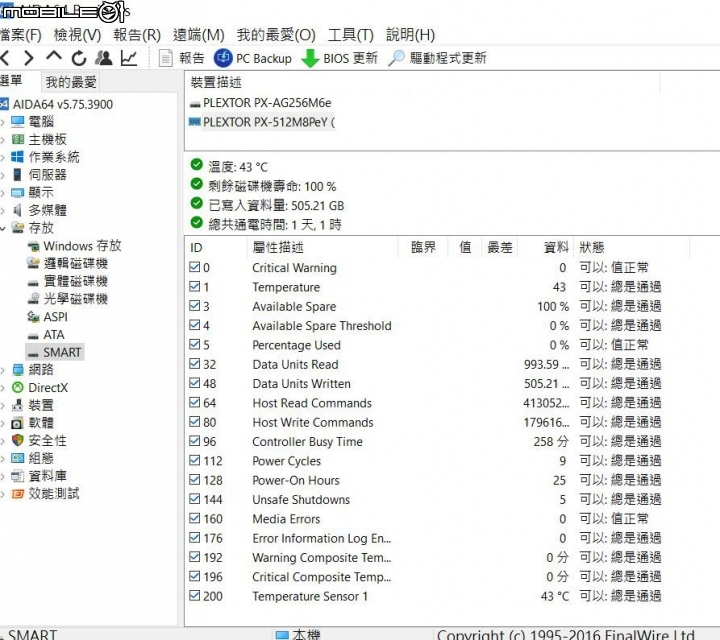Toggle checkbox for Data Units Read row
The height and width of the screenshot is (640, 720).
click(195, 363)
